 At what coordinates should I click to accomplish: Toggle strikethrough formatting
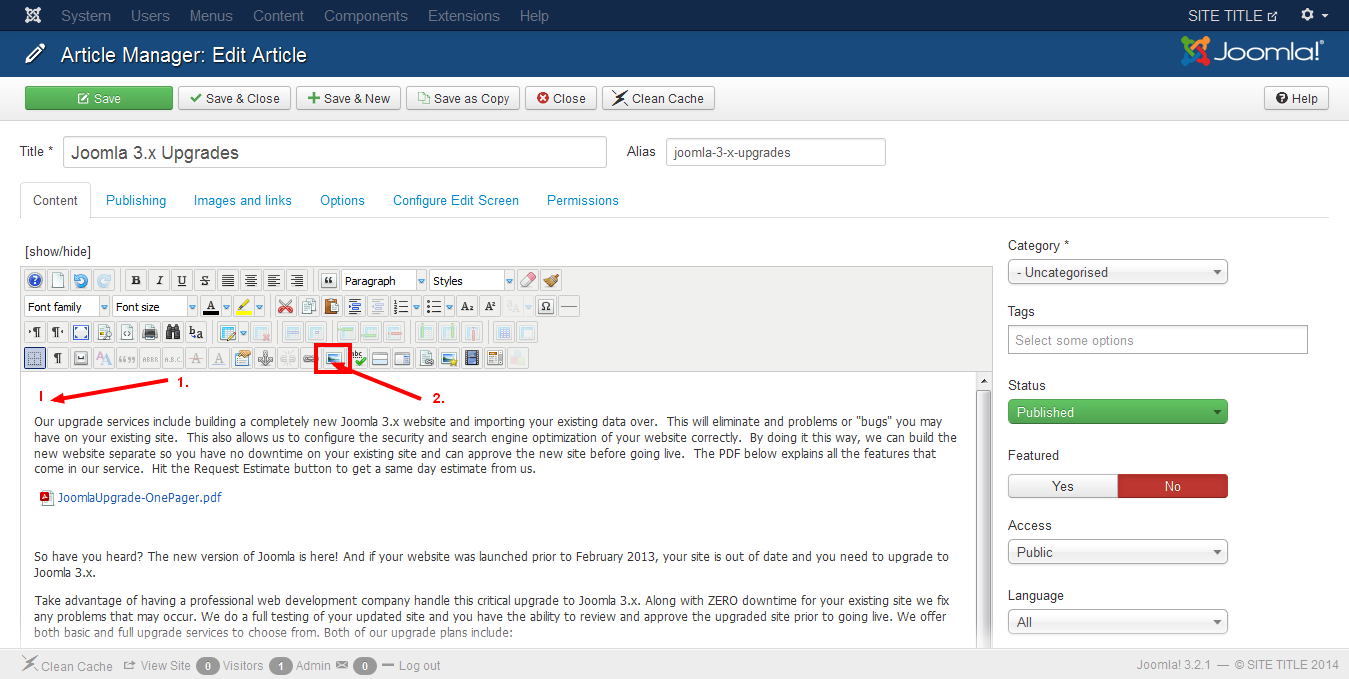(204, 281)
